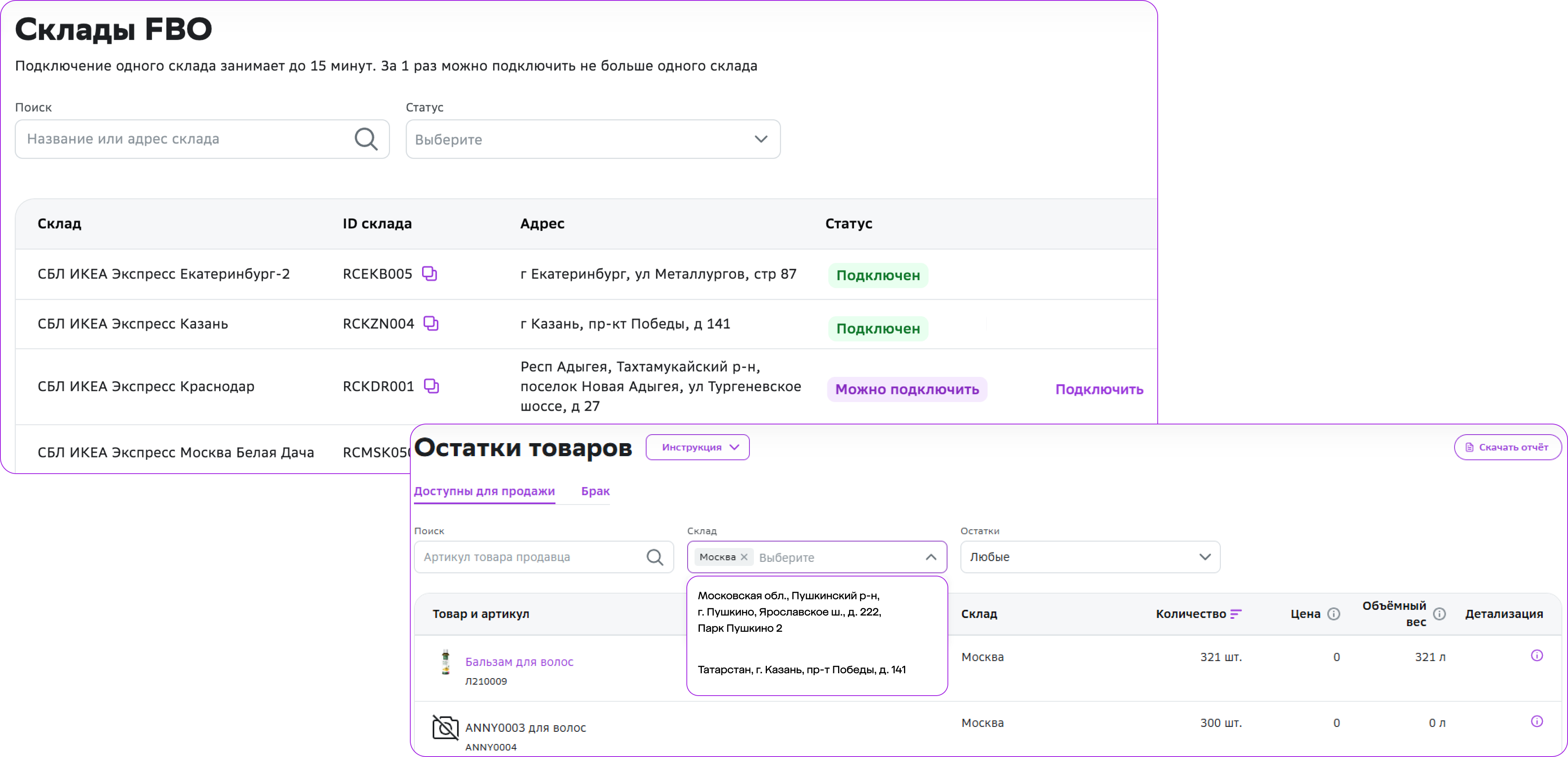Click Подключен status of Екатеринбург-2 warehouse
The height and width of the screenshot is (757, 1568).
pos(878,275)
